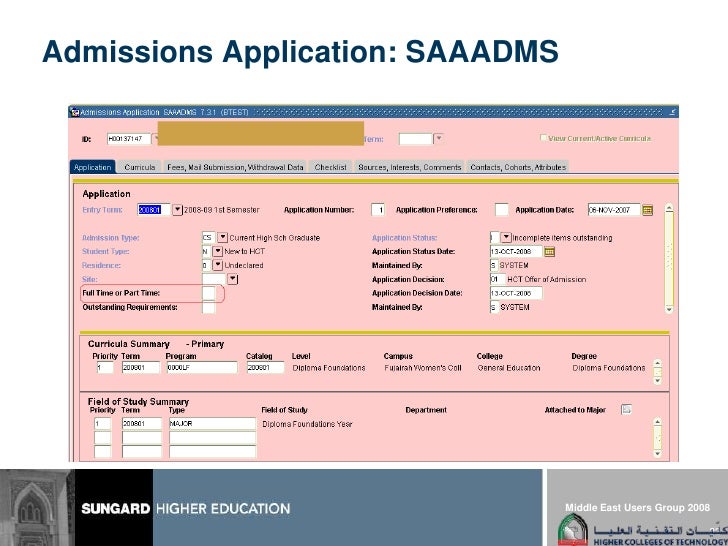Click the text Diploma Foundations Year
Image resolution: width=728 pixels, height=546 pixels.
pos(307,424)
